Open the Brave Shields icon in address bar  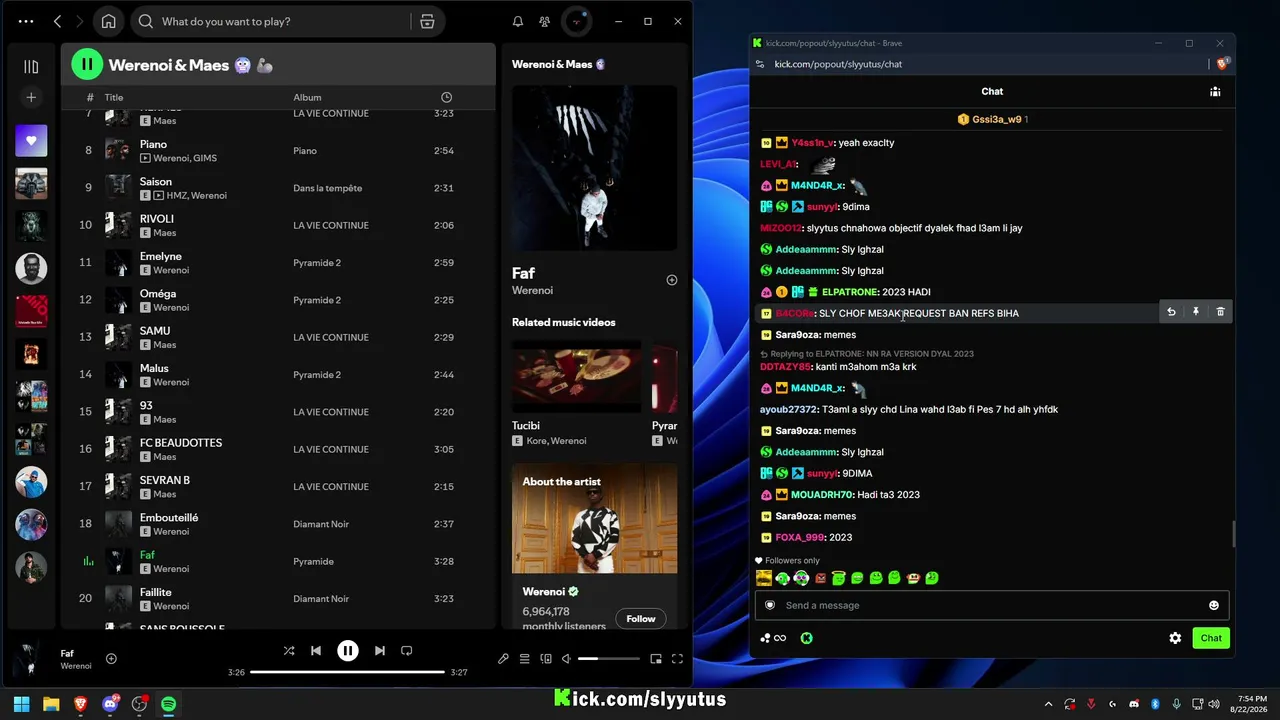coord(1222,64)
